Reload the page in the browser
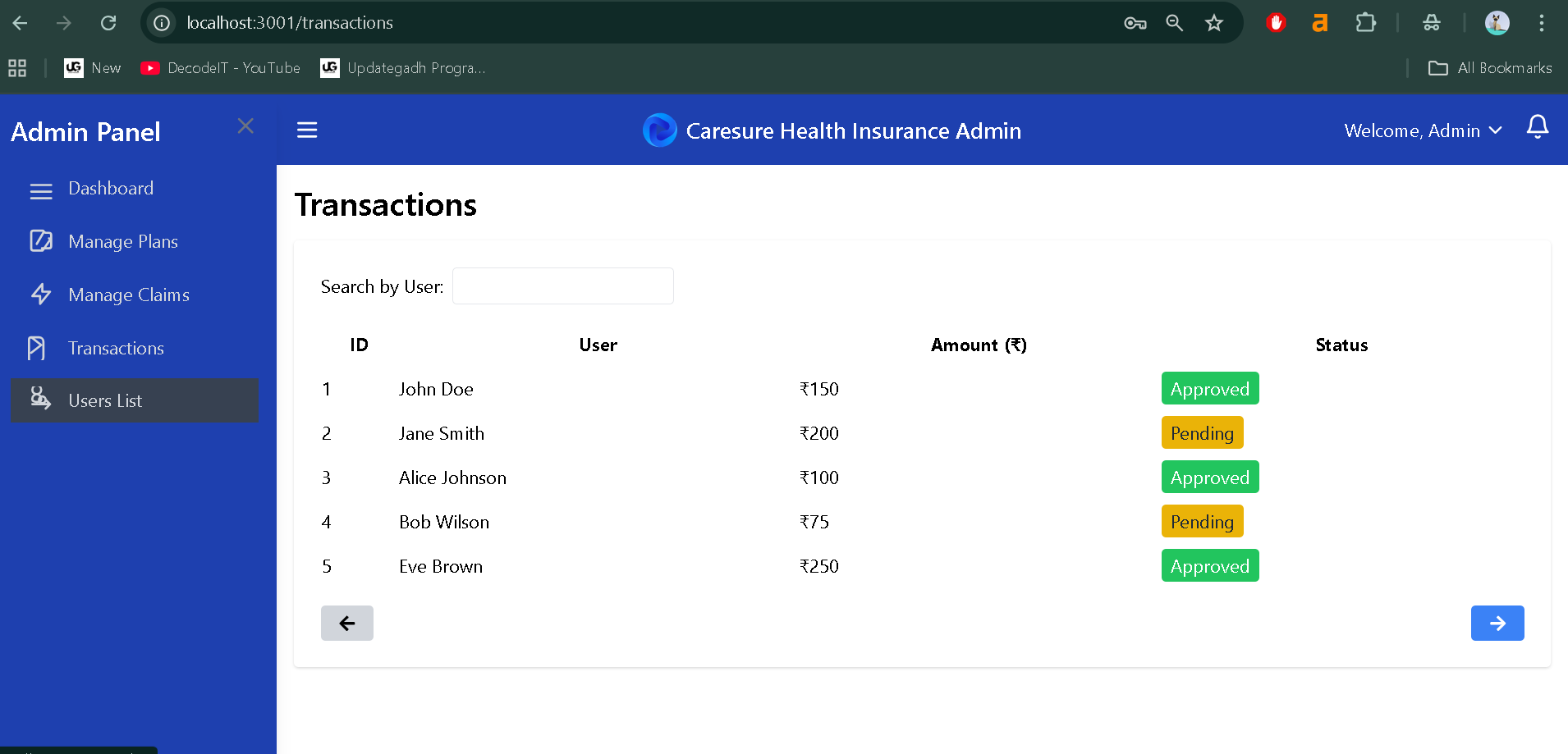 108,23
